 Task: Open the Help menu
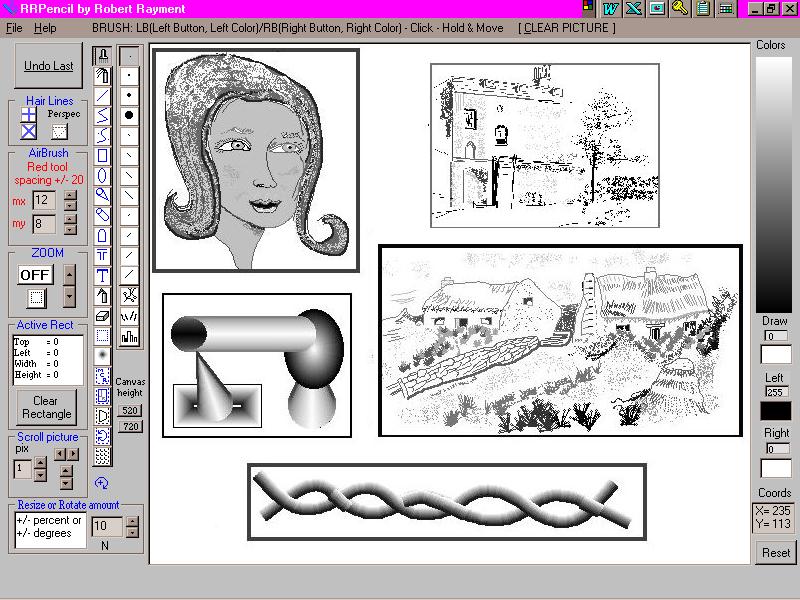coord(45,28)
